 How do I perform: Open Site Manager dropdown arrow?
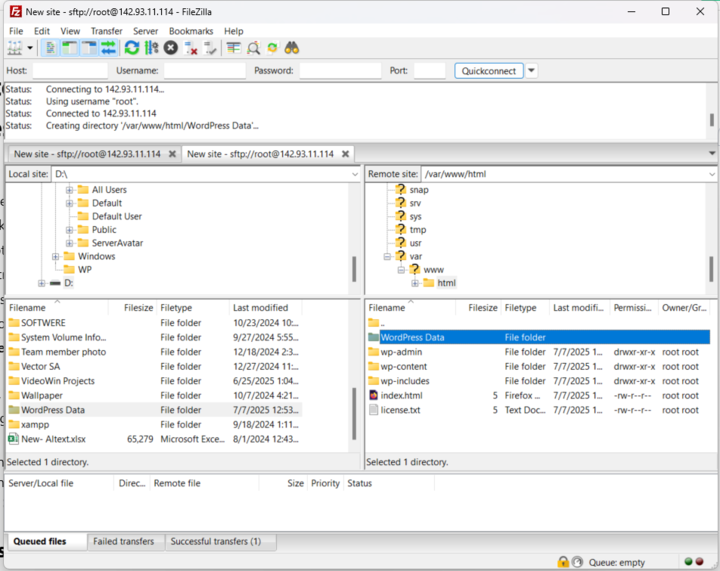pos(30,48)
